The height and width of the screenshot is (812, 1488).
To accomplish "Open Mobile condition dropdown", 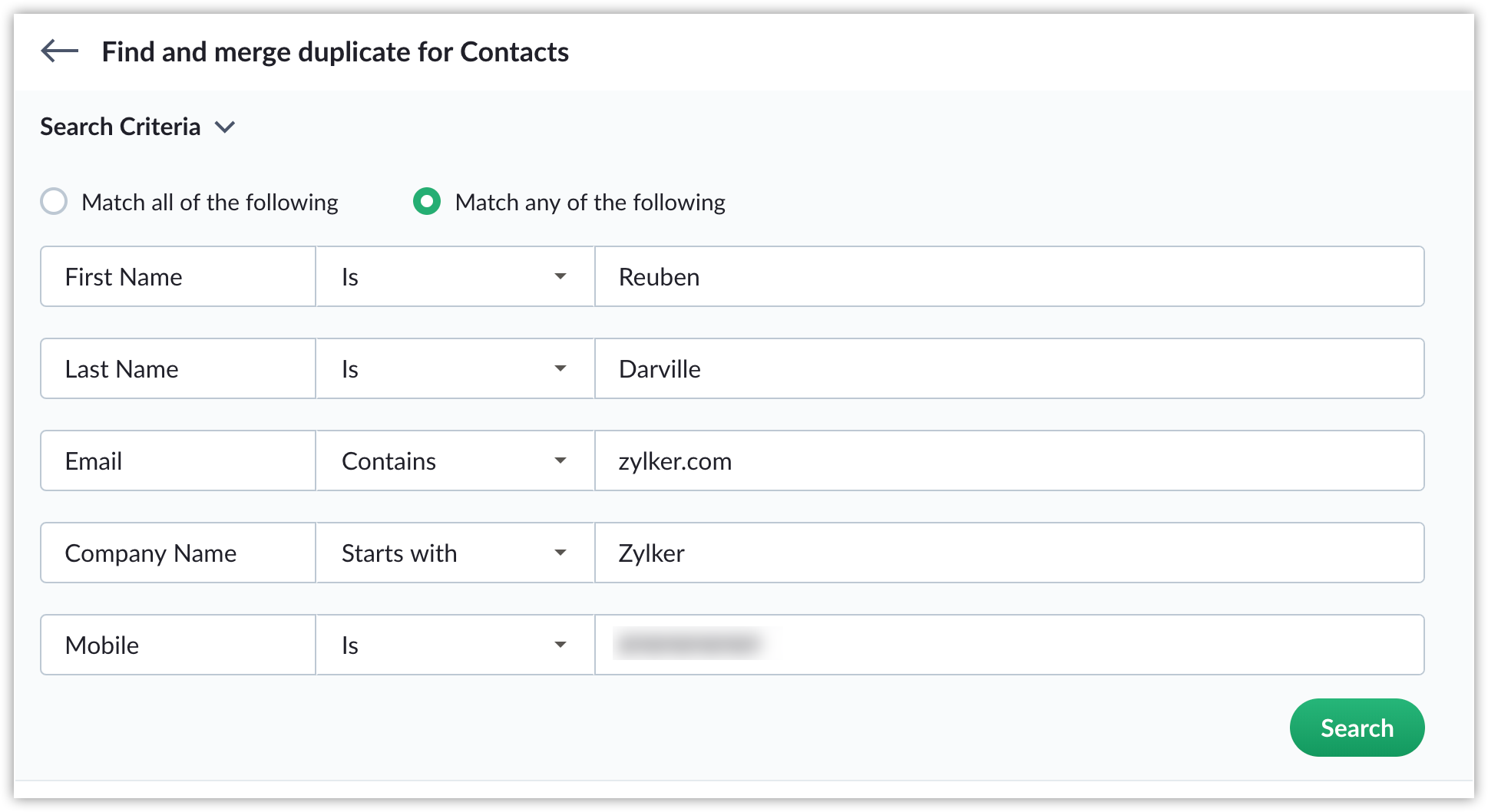I will (x=455, y=645).
